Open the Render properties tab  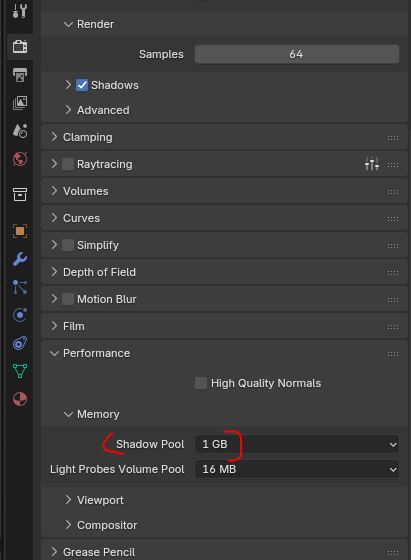(20, 46)
